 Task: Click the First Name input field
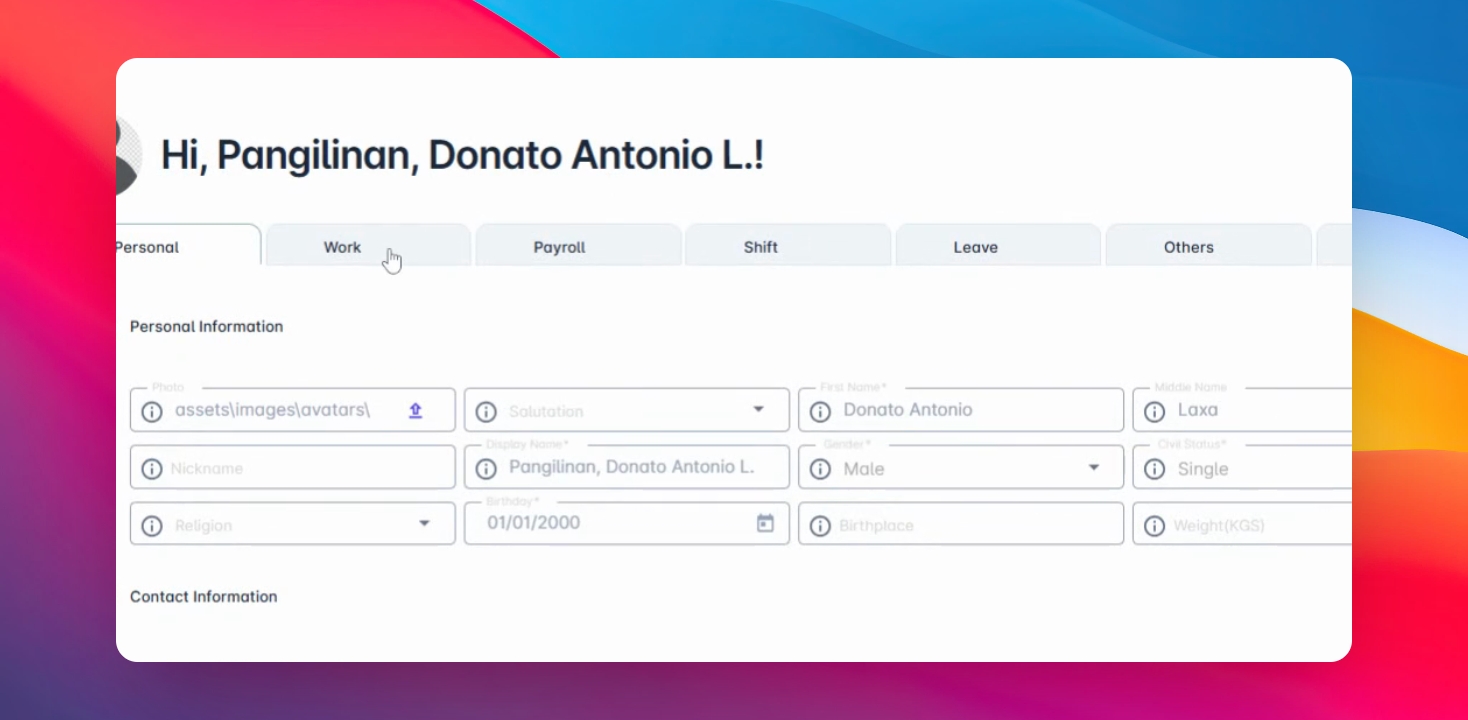tap(961, 410)
